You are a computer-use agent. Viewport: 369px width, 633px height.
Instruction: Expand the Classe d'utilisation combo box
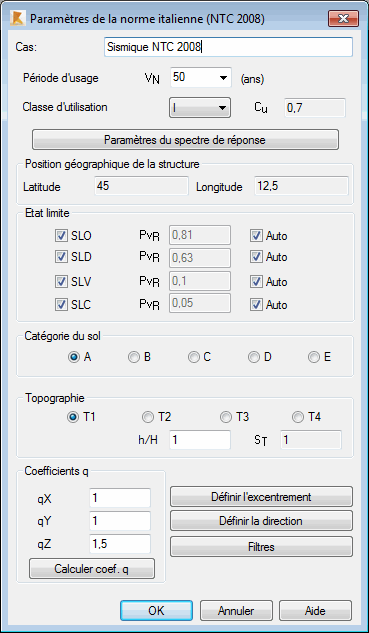pos(200,108)
